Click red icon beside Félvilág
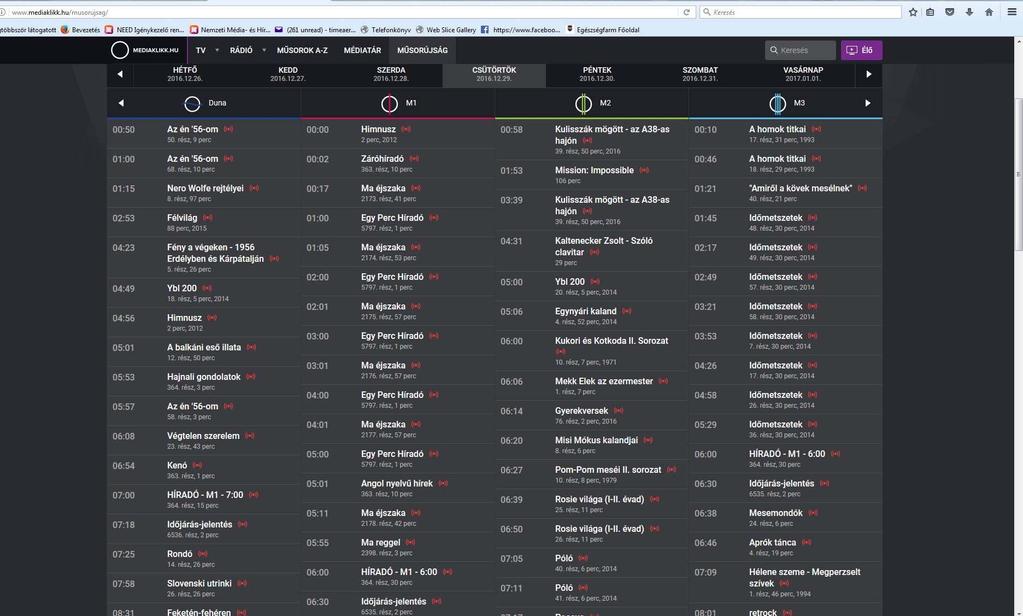The width and height of the screenshot is (1023, 616). click(207, 218)
